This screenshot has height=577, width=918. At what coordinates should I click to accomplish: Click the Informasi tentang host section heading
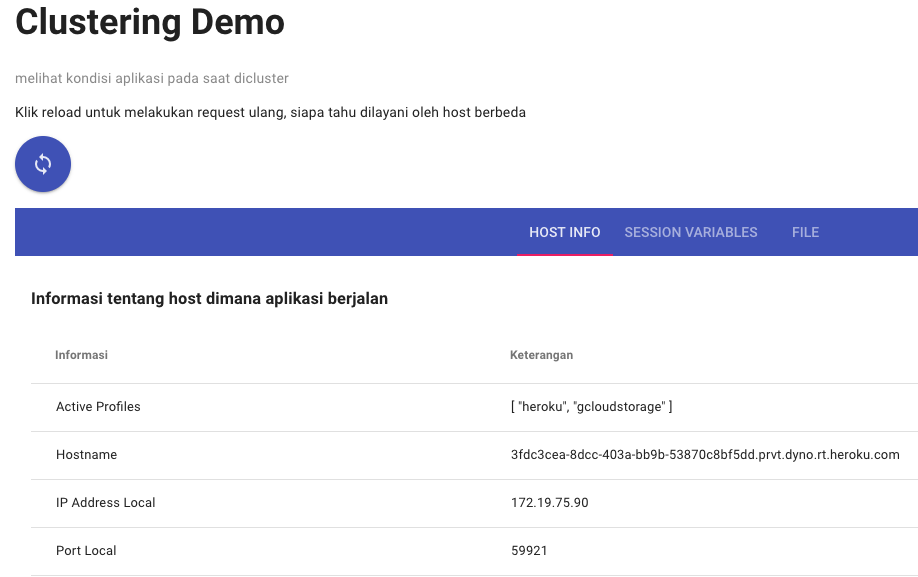click(x=210, y=298)
